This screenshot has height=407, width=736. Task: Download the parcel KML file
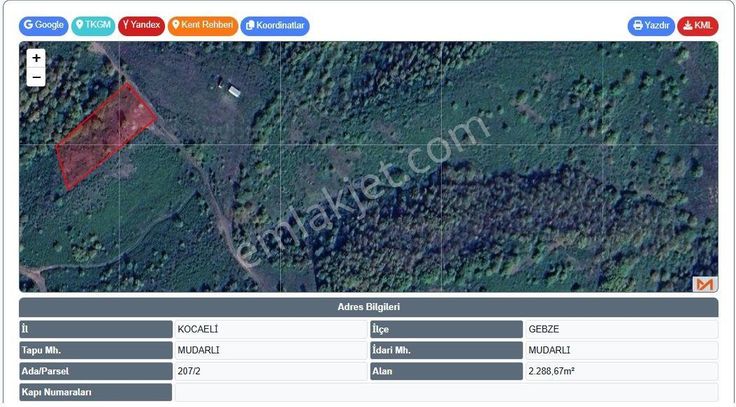tap(698, 26)
